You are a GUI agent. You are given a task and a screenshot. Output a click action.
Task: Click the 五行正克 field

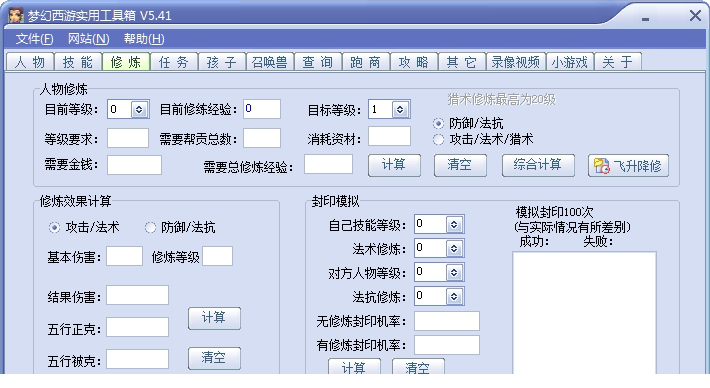pos(138,327)
